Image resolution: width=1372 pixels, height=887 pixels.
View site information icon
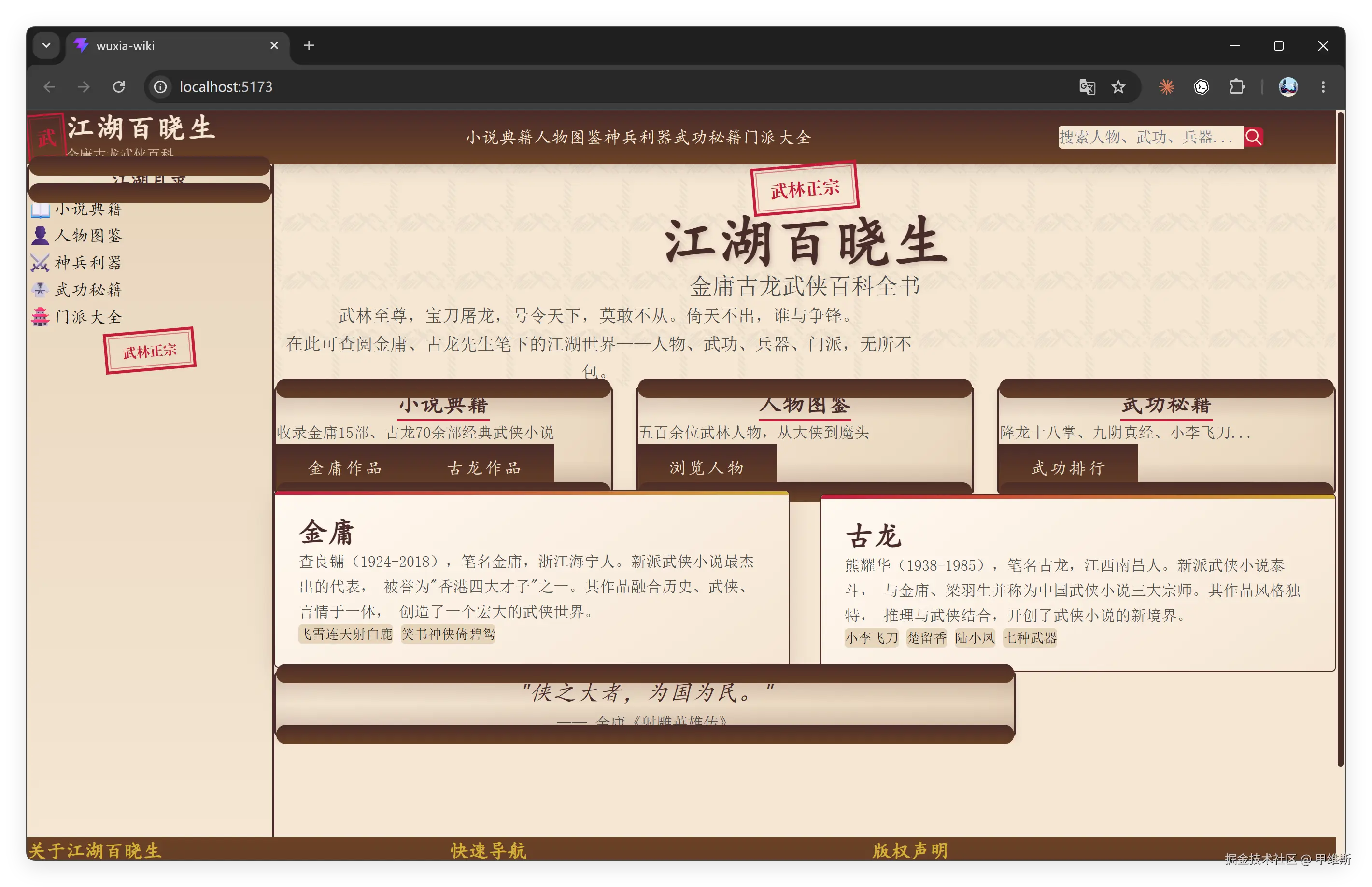tap(160, 87)
